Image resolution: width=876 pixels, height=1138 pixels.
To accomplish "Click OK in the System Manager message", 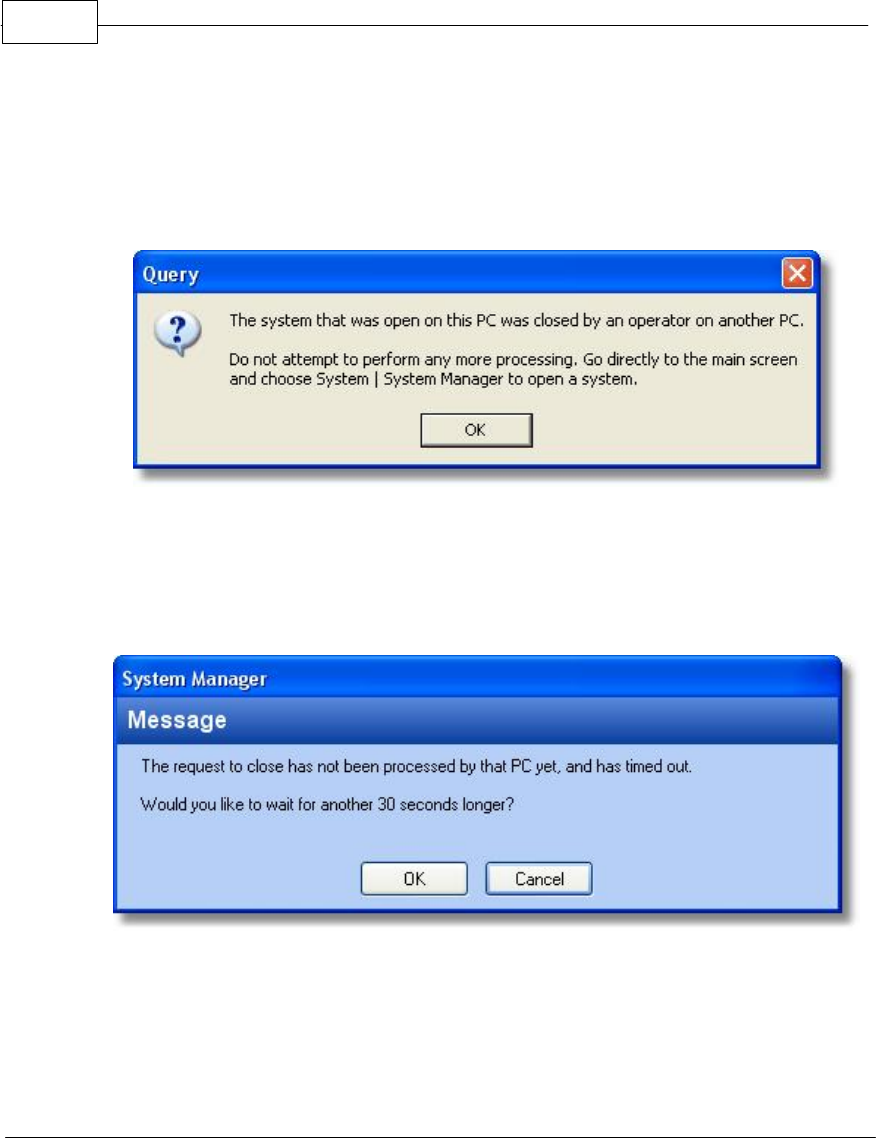I will click(x=414, y=879).
